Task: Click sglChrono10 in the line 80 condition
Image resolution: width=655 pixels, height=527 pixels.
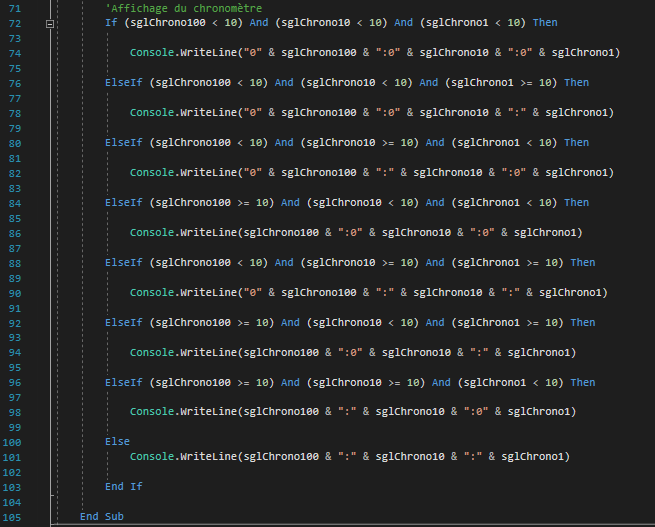Action: [x=341, y=143]
